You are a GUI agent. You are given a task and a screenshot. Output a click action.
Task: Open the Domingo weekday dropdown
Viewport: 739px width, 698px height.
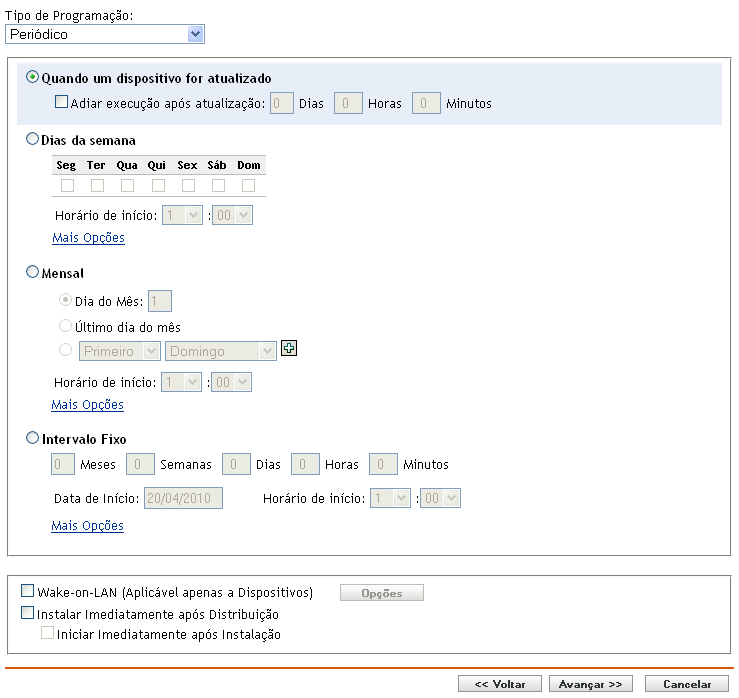click(221, 351)
